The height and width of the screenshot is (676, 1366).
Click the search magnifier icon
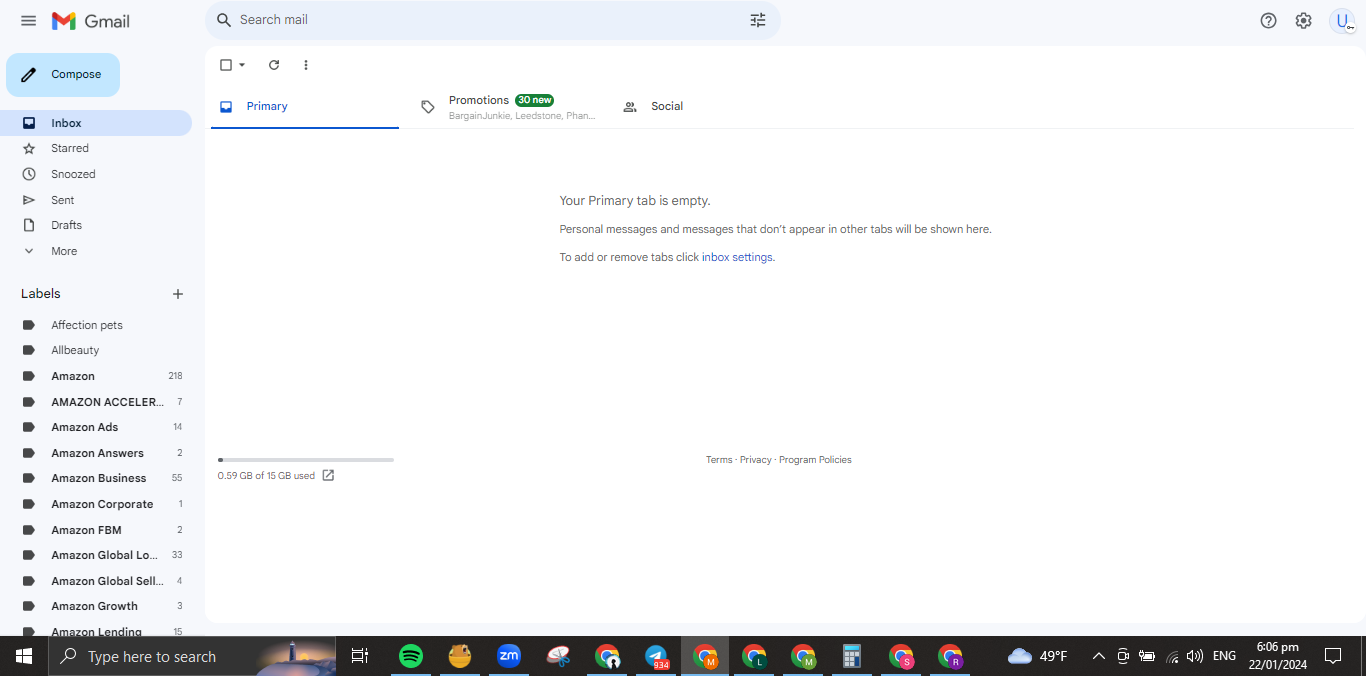(x=224, y=20)
